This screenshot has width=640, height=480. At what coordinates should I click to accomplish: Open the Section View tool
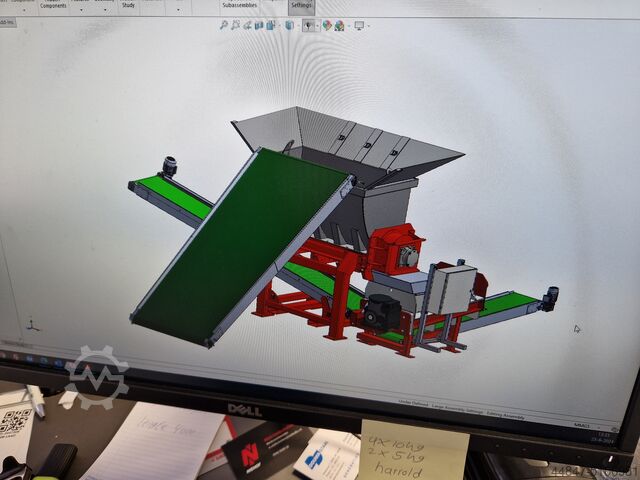[x=257, y=24]
